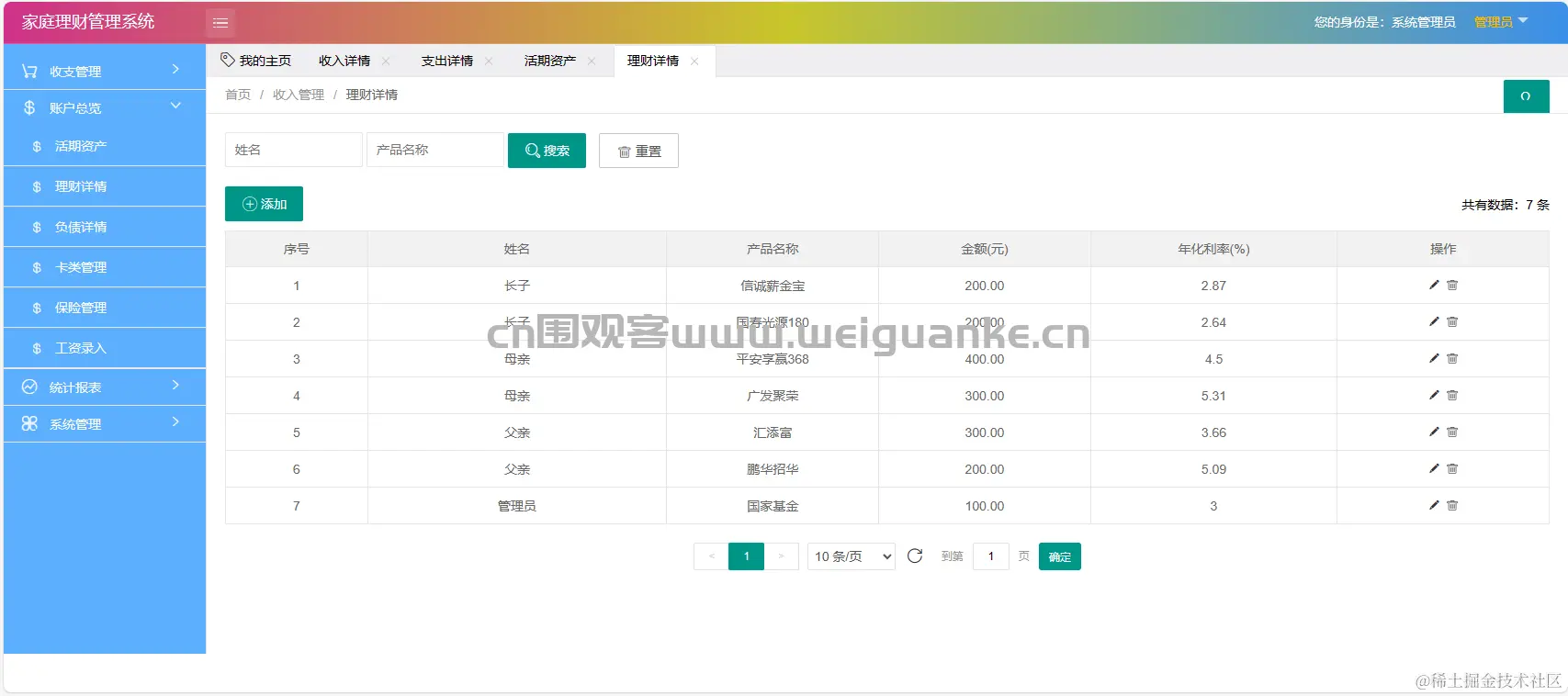The height and width of the screenshot is (696, 1568).
Task: Delete the 广发聚荣 row
Action: [1452, 395]
